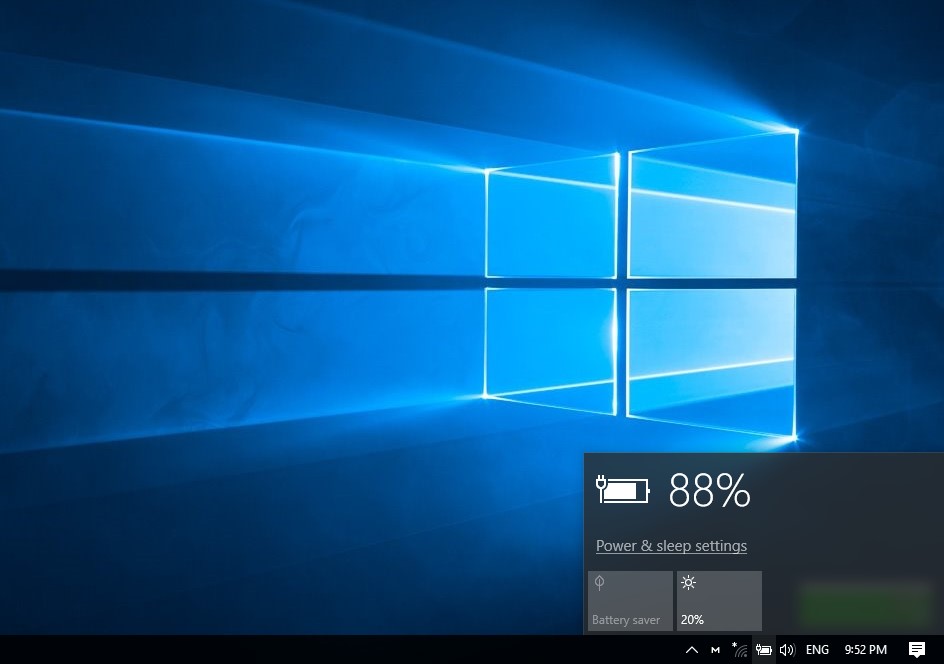Viewport: 944px width, 664px height.
Task: Click the plugged-in battery icon in the flyout
Action: pos(623,489)
